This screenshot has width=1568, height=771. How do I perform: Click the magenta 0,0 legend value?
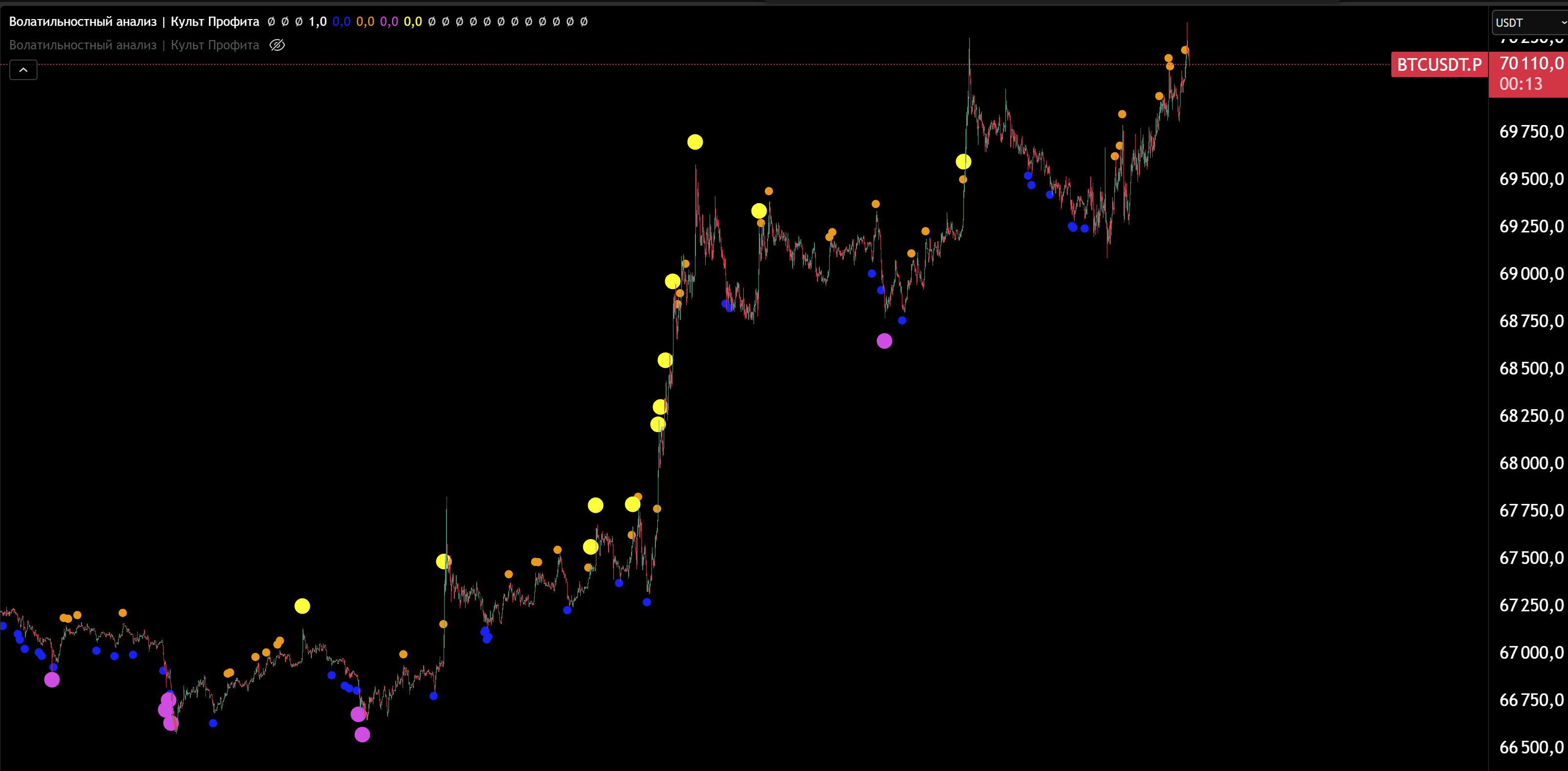pyautogui.click(x=389, y=21)
